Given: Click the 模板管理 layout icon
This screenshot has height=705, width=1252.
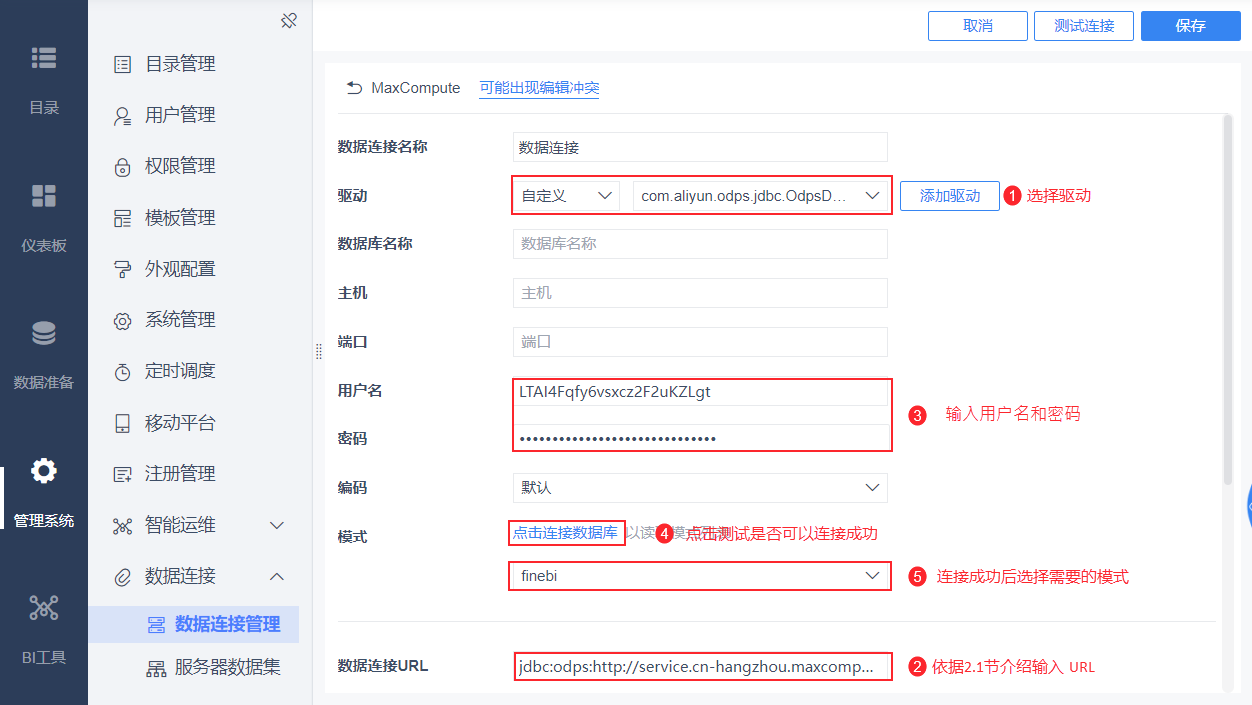Looking at the screenshot, I should [123, 218].
